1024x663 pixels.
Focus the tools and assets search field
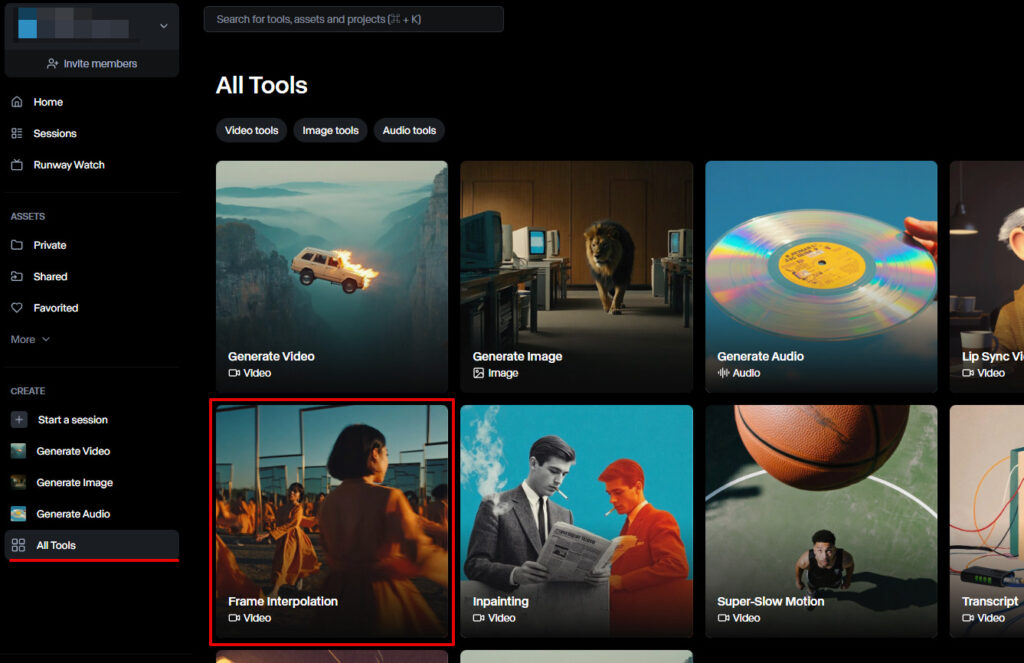[353, 19]
